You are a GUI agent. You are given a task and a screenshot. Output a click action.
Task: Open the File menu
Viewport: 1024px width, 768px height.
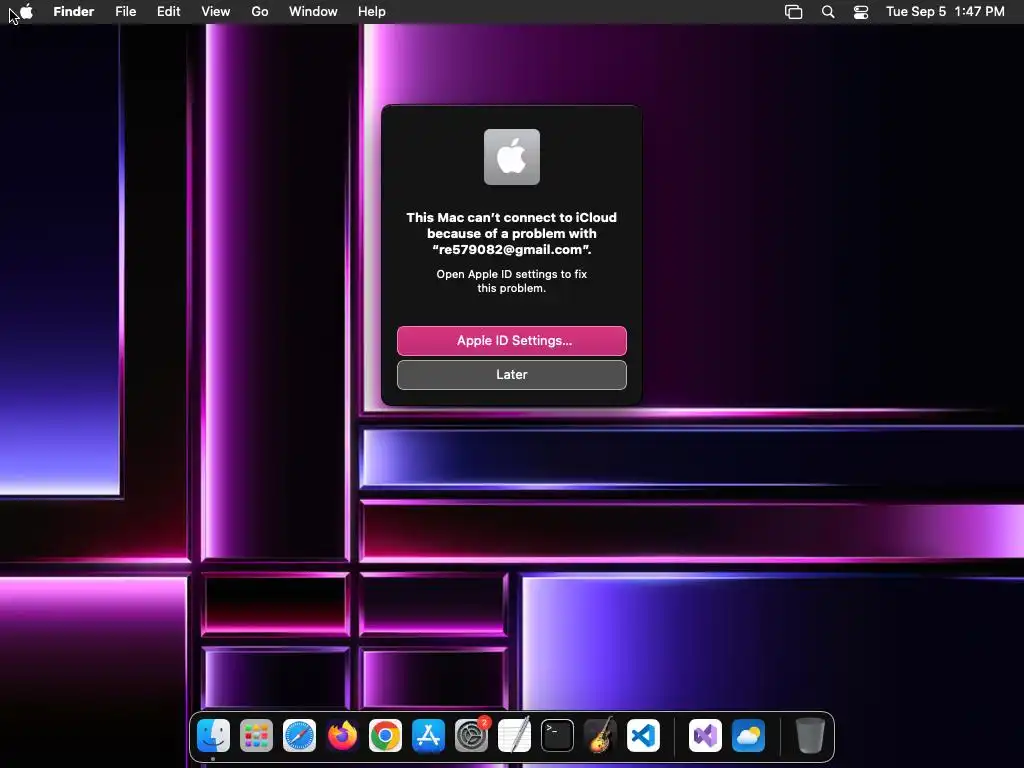pyautogui.click(x=125, y=12)
